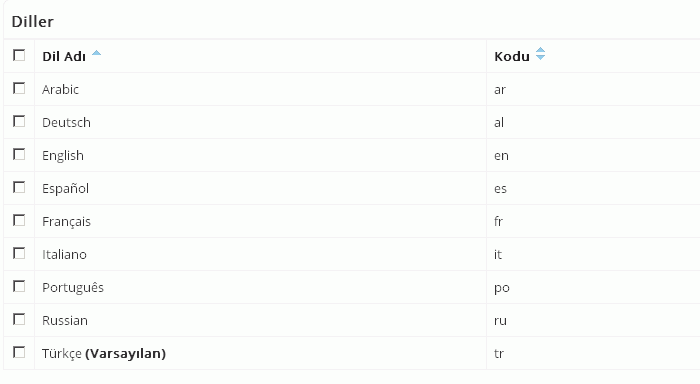The image size is (700, 384).
Task: Tick the checkbox next to English
Action: [19, 154]
